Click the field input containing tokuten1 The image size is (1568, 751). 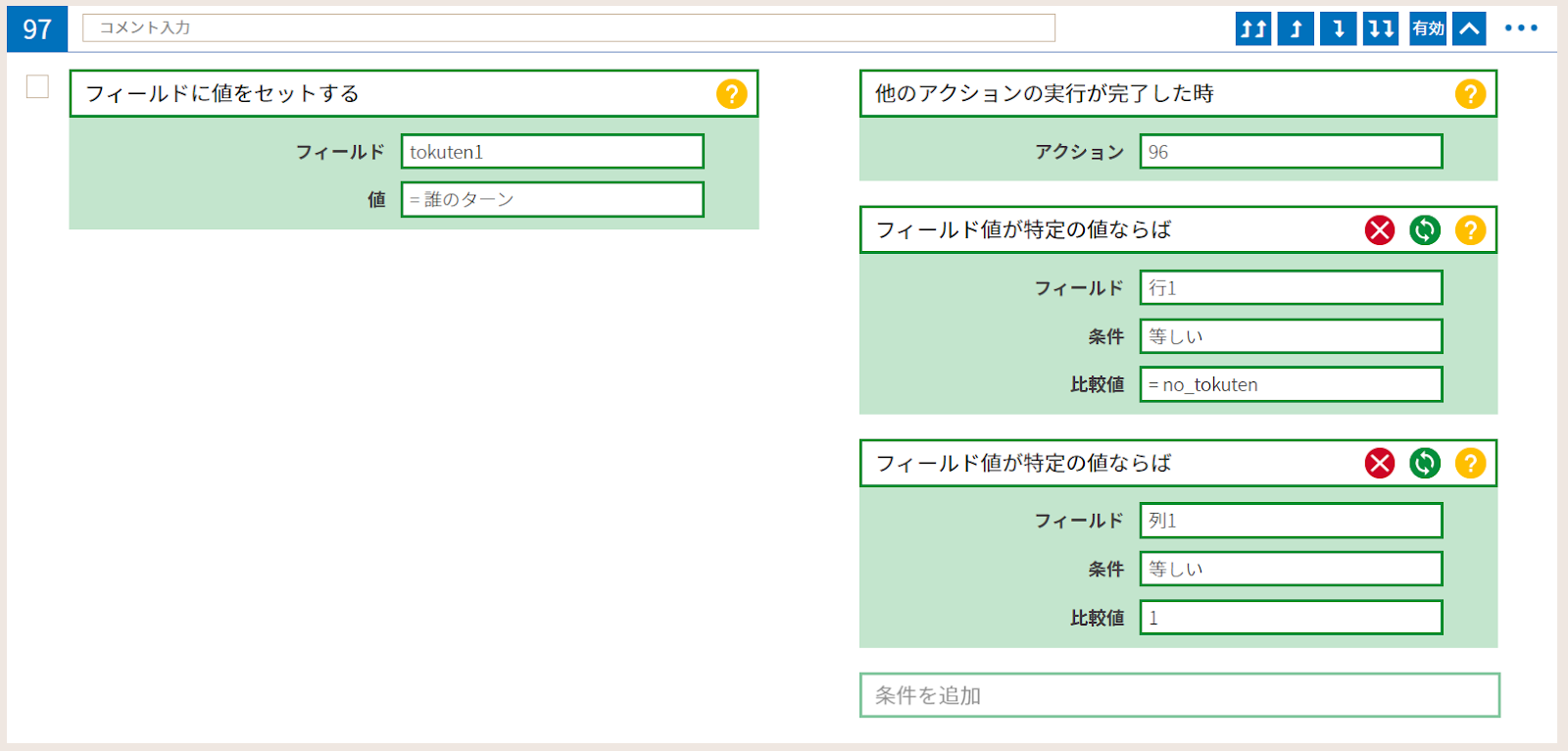point(553,152)
